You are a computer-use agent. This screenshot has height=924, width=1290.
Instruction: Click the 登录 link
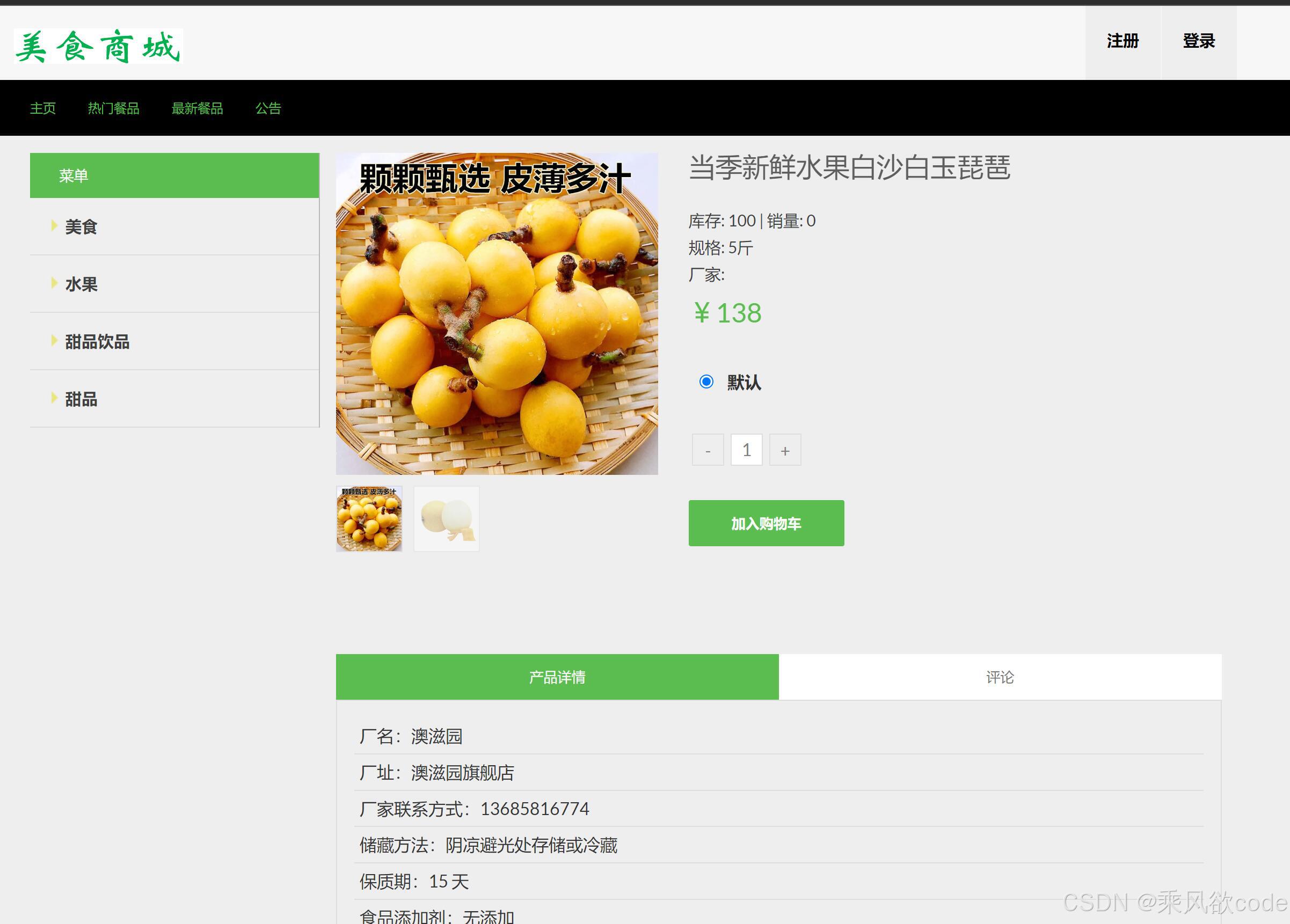(1198, 40)
